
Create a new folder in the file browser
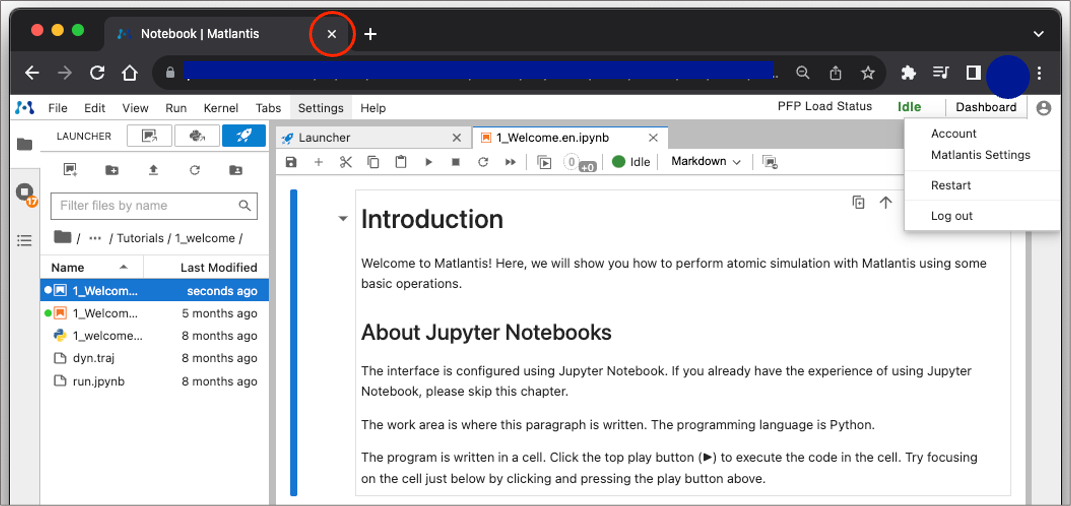[x=111, y=171]
